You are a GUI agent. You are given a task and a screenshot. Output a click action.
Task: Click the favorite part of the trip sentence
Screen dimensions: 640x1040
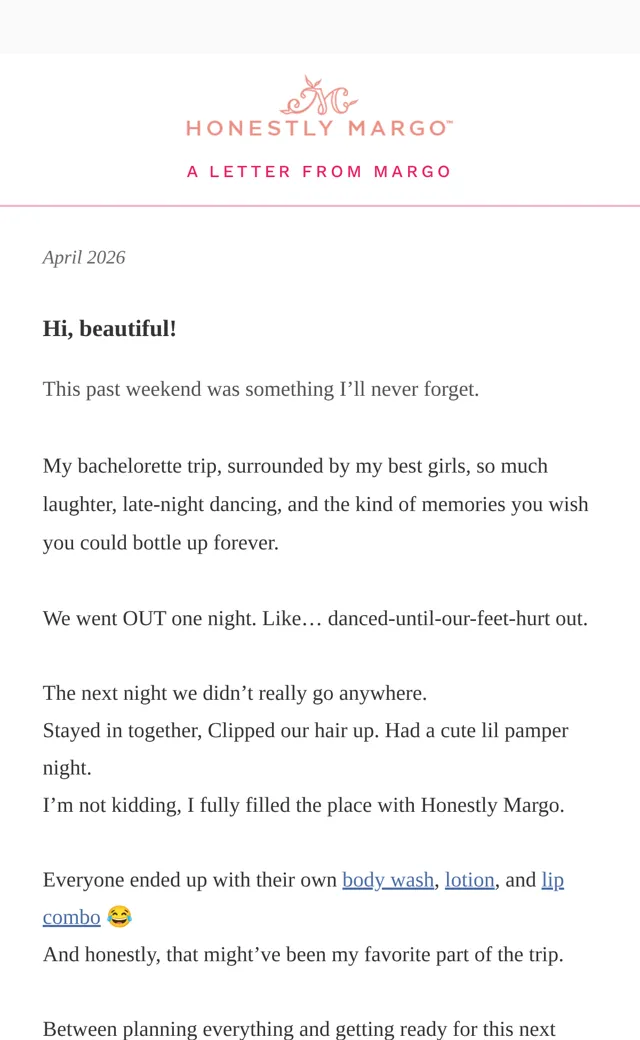[303, 954]
